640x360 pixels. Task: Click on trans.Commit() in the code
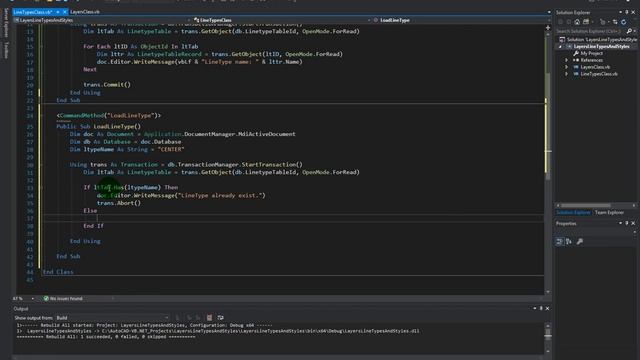[107, 84]
